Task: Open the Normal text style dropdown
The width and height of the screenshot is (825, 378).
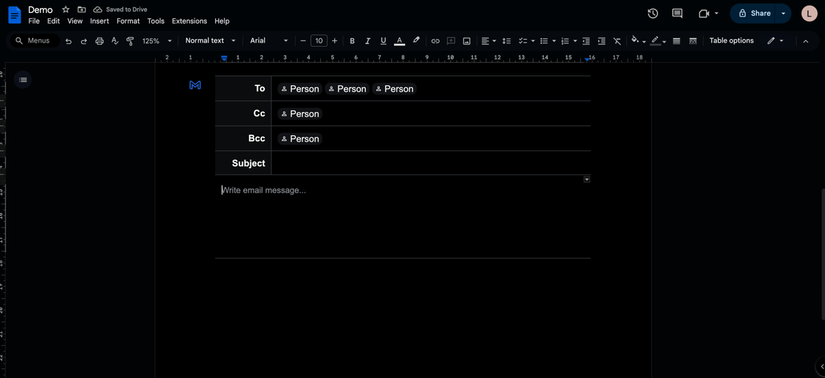Action: 210,41
